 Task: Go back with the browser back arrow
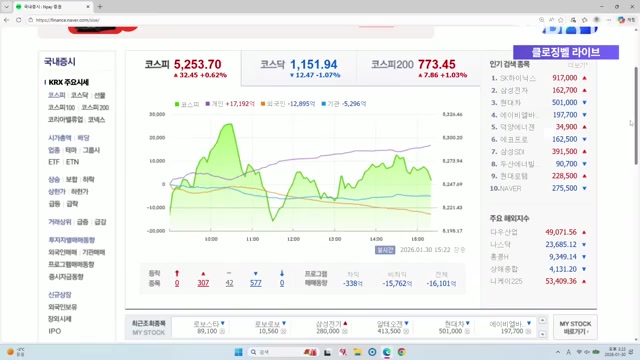pyautogui.click(x=7, y=20)
